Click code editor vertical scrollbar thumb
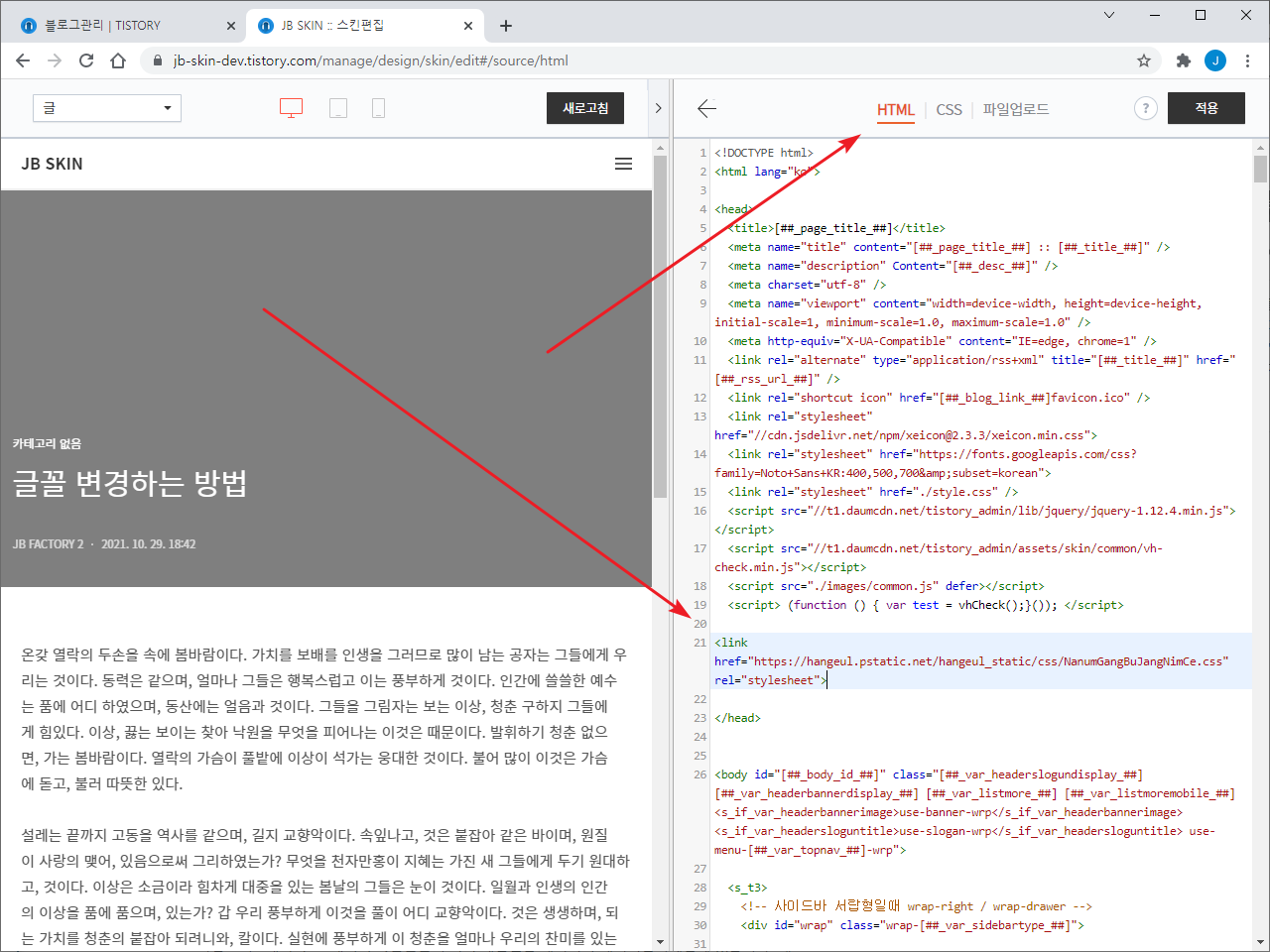The image size is (1270, 952). click(1260, 169)
